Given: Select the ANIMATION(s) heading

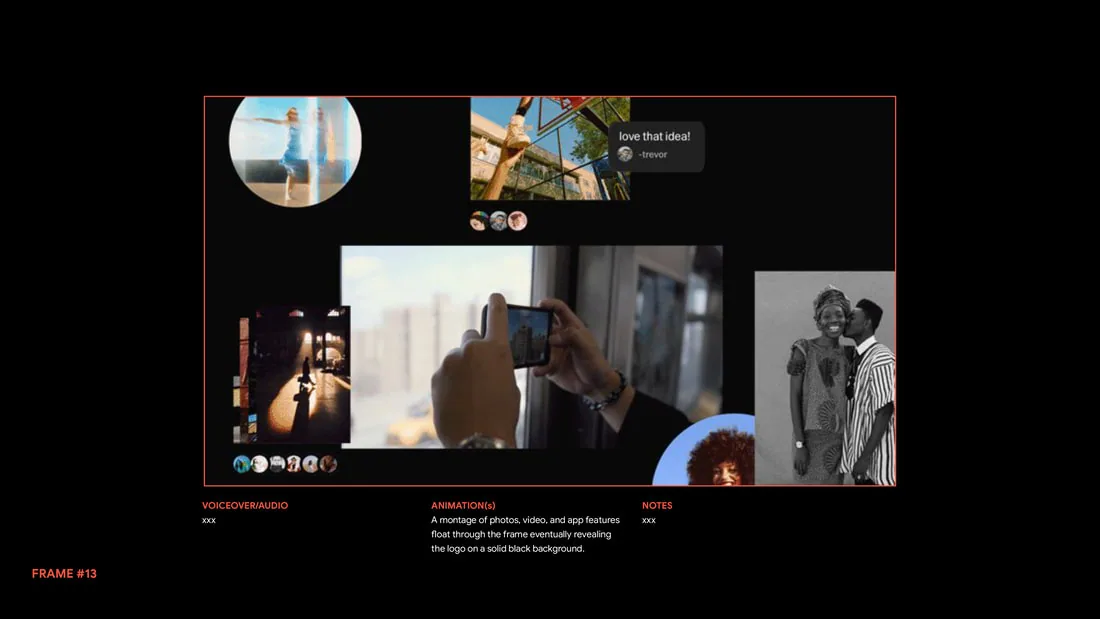Looking at the screenshot, I should click(463, 505).
